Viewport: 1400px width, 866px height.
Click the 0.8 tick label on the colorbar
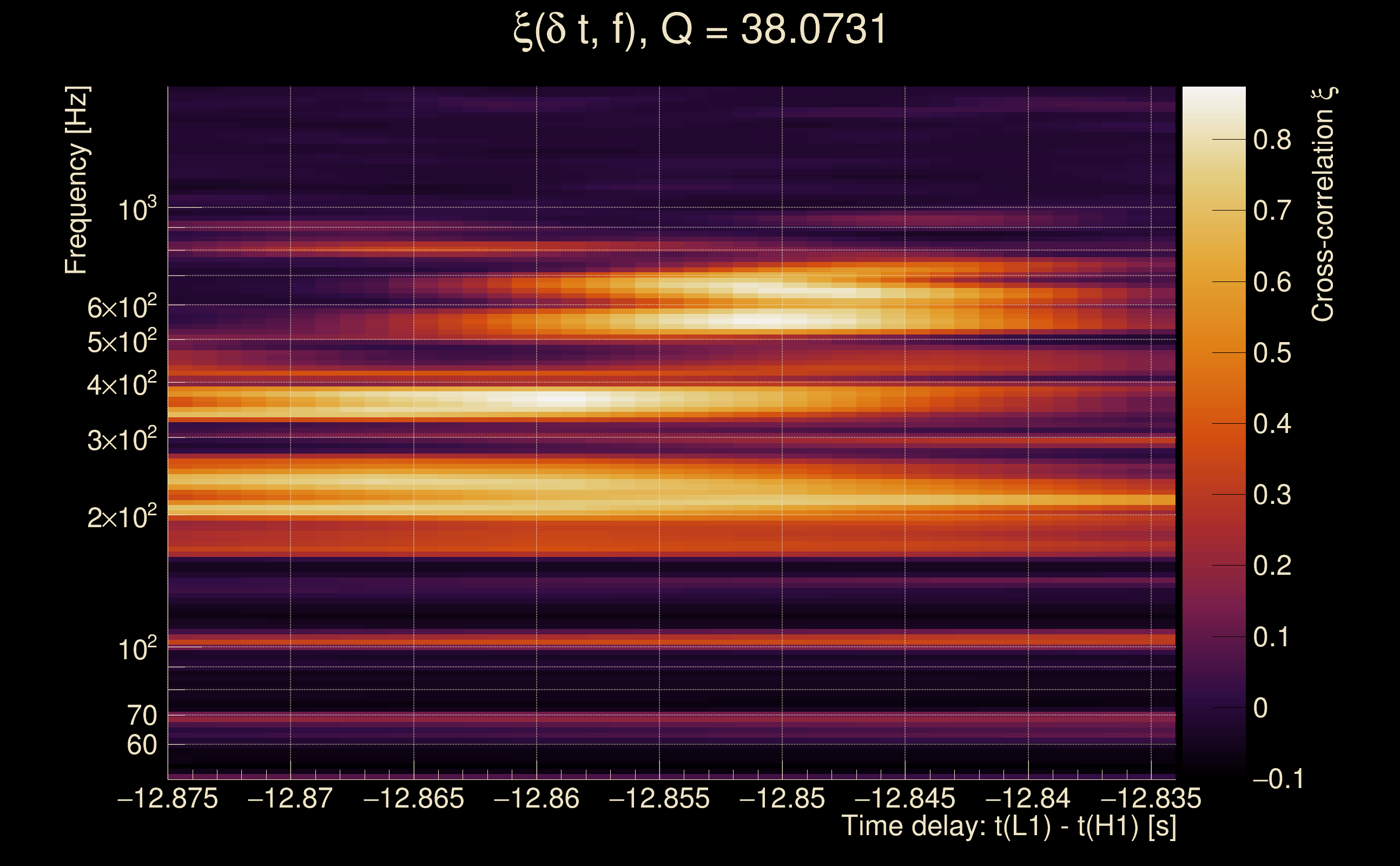point(1272,140)
